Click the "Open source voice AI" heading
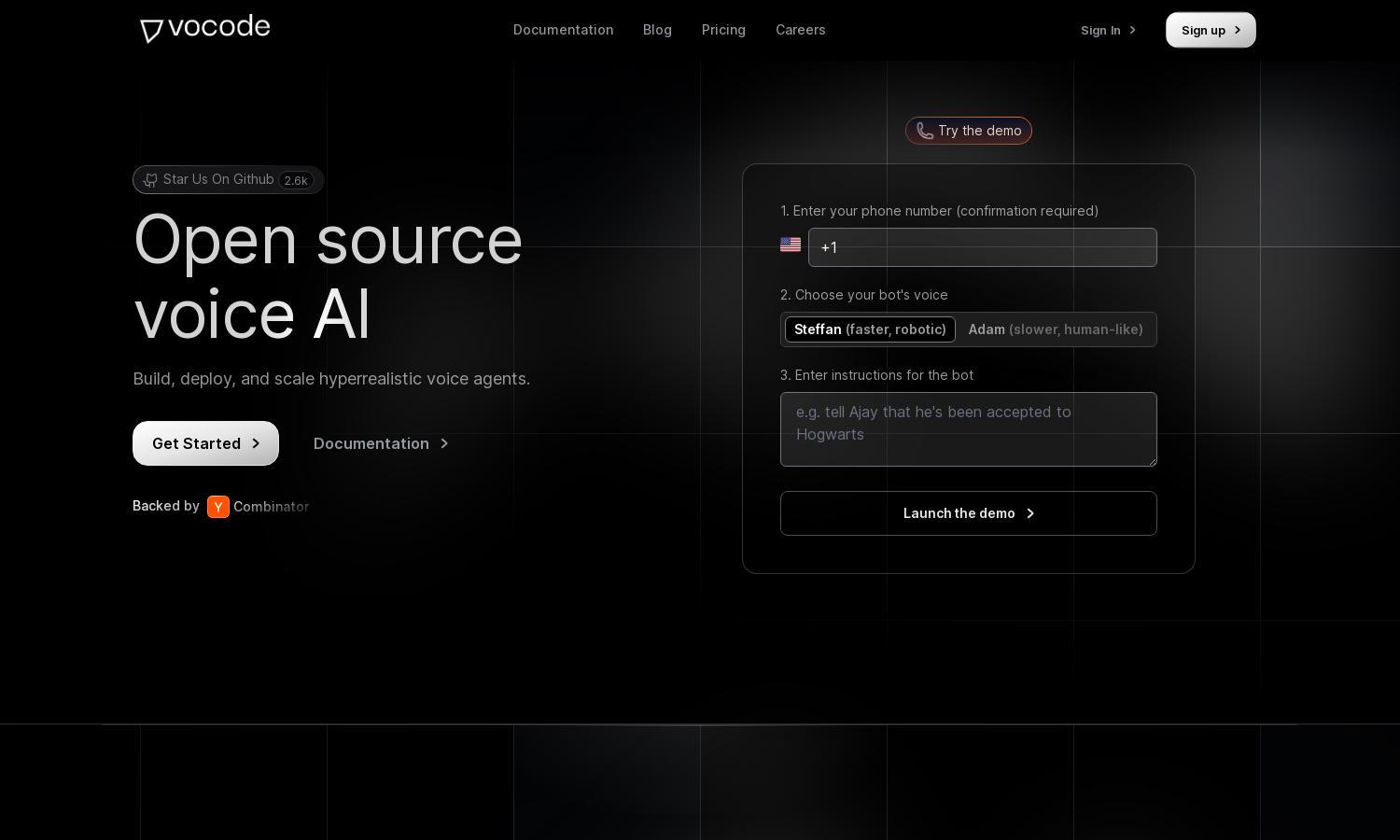 (329, 276)
